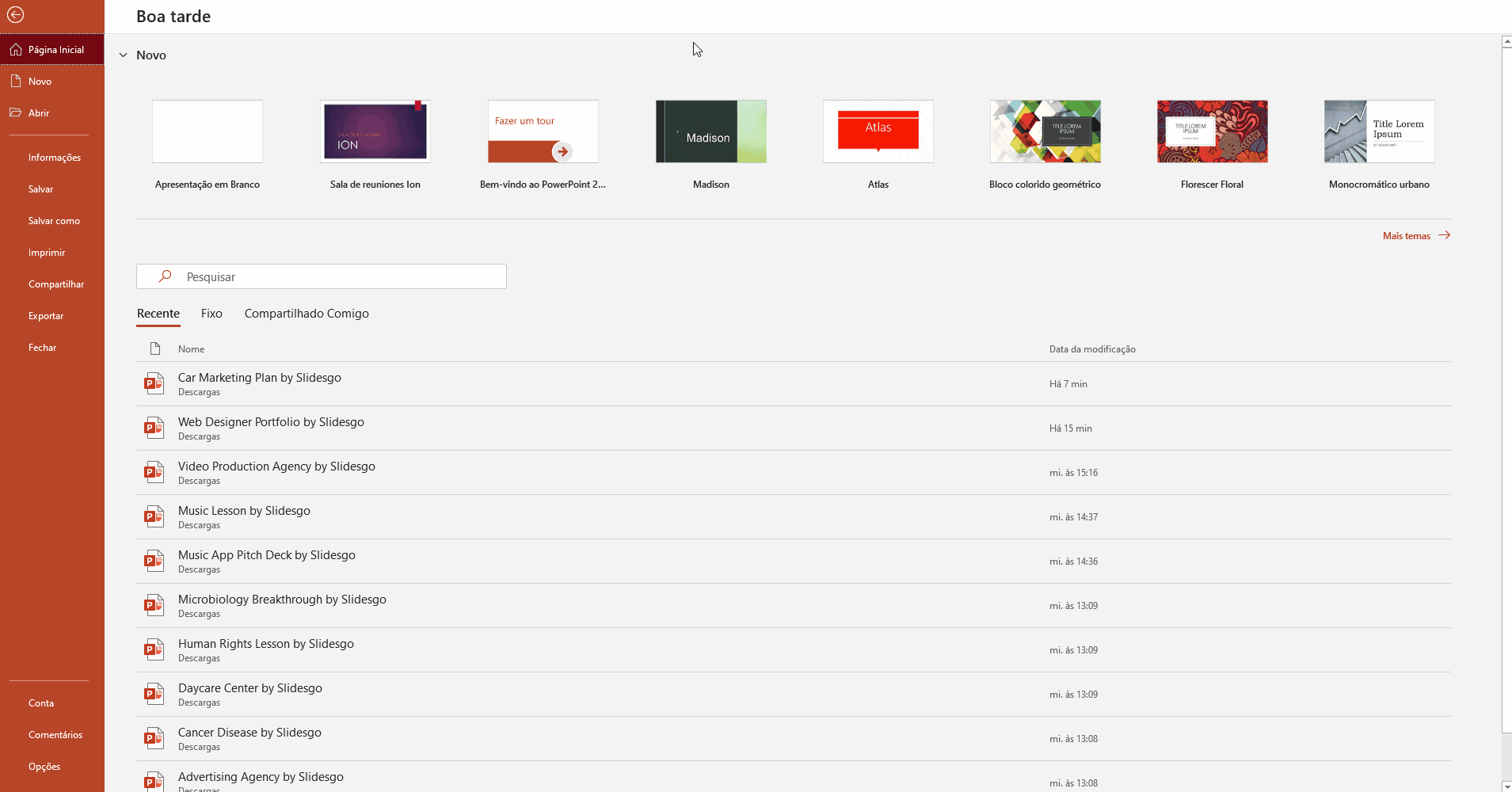Switch to the Recente tab
The width and height of the screenshot is (1512, 792).
[158, 314]
